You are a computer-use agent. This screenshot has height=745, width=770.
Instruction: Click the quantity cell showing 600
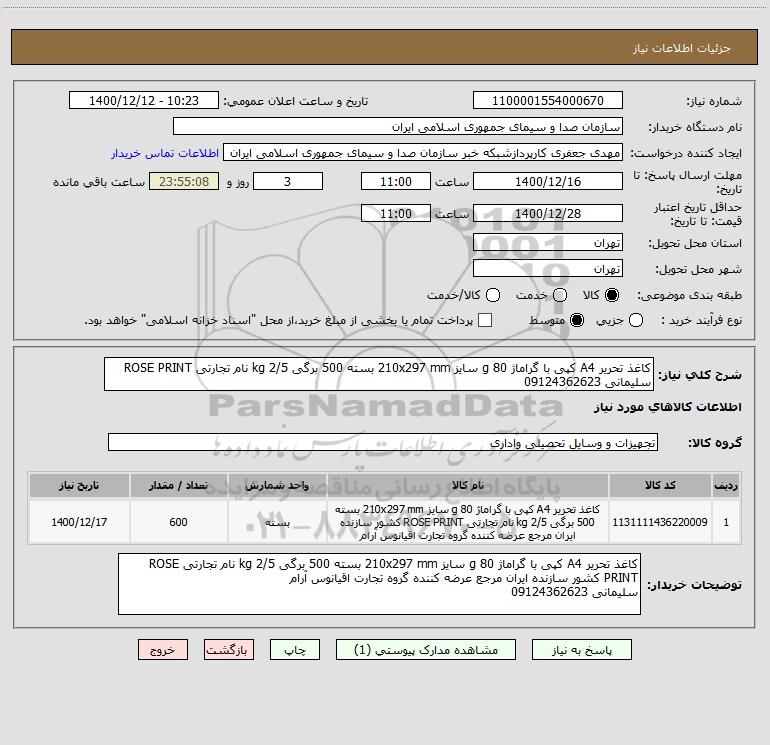click(178, 522)
